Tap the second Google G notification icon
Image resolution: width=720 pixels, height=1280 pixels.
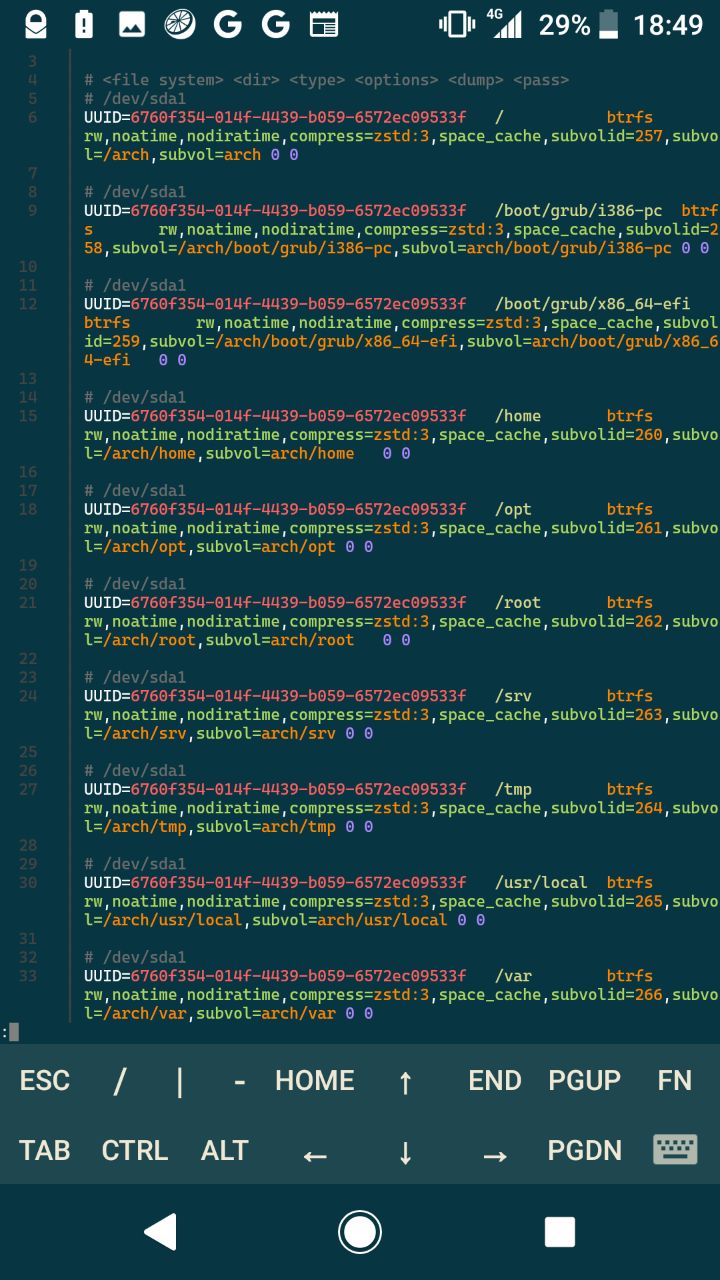pos(276,24)
